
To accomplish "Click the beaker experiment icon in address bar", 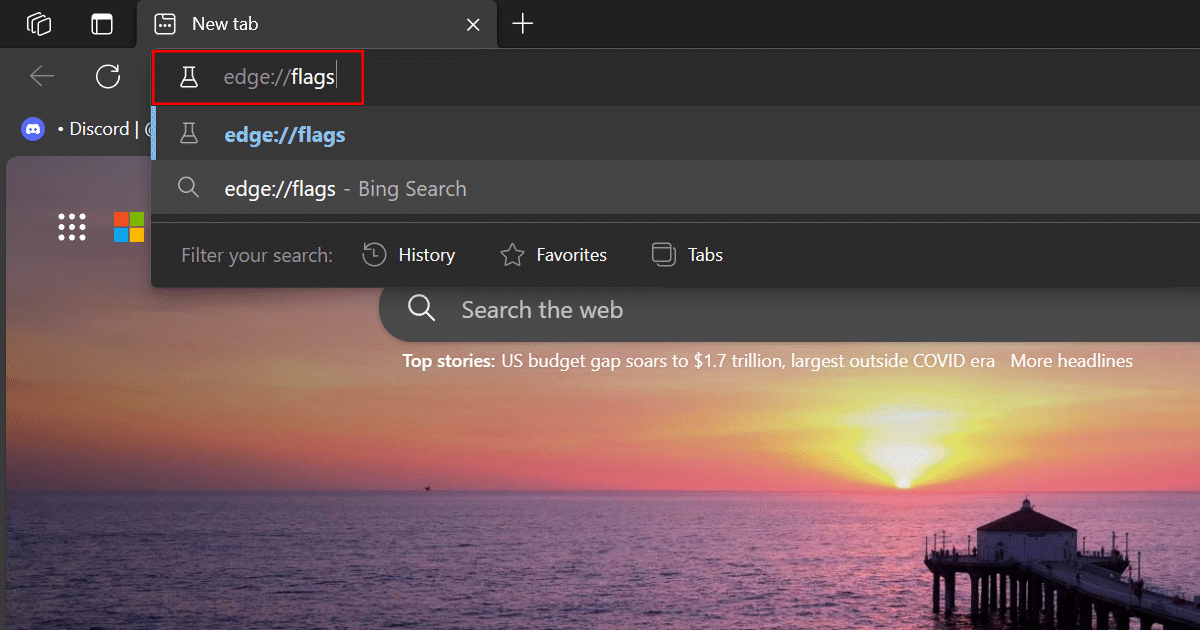I will coord(190,76).
